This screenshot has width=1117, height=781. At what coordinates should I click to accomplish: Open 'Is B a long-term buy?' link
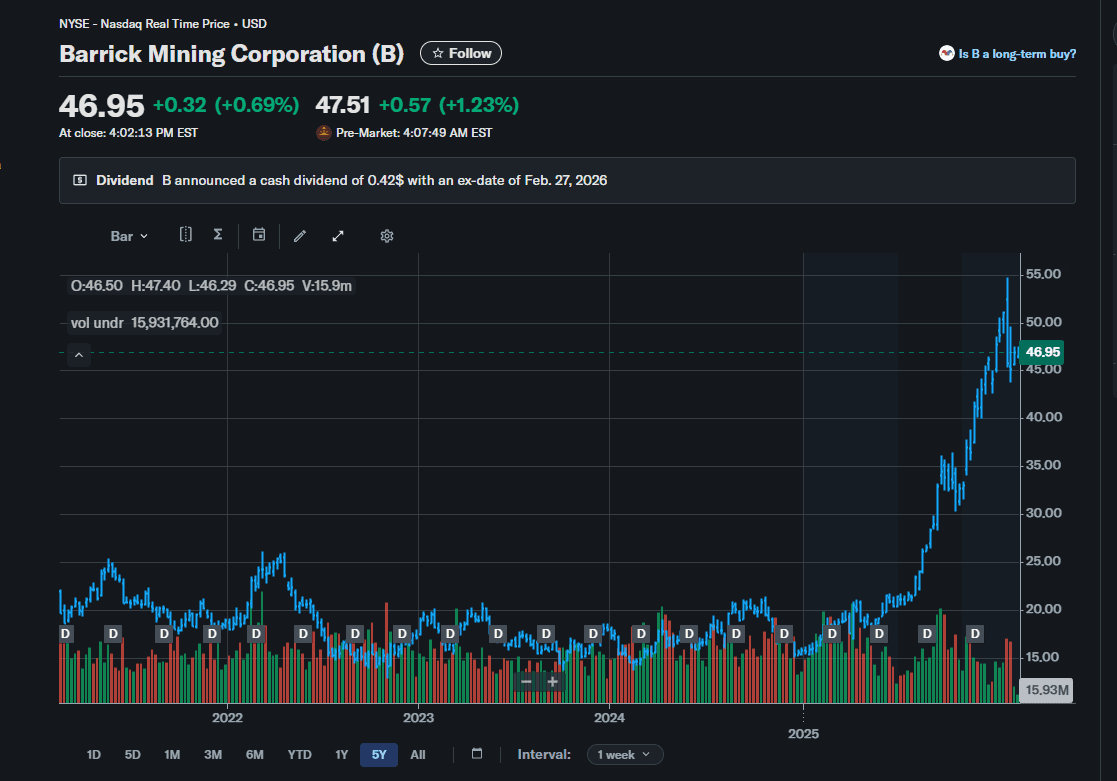tap(1017, 53)
